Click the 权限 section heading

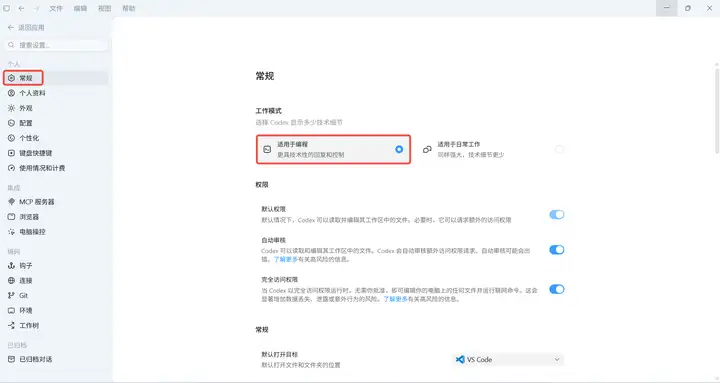(262, 185)
